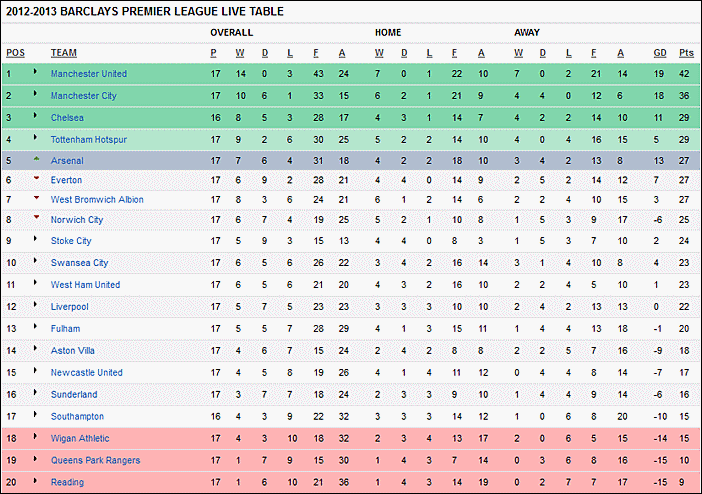The width and height of the screenshot is (702, 494).
Task: Click the arrow beside Wigan Athletic
Action: tap(35, 436)
